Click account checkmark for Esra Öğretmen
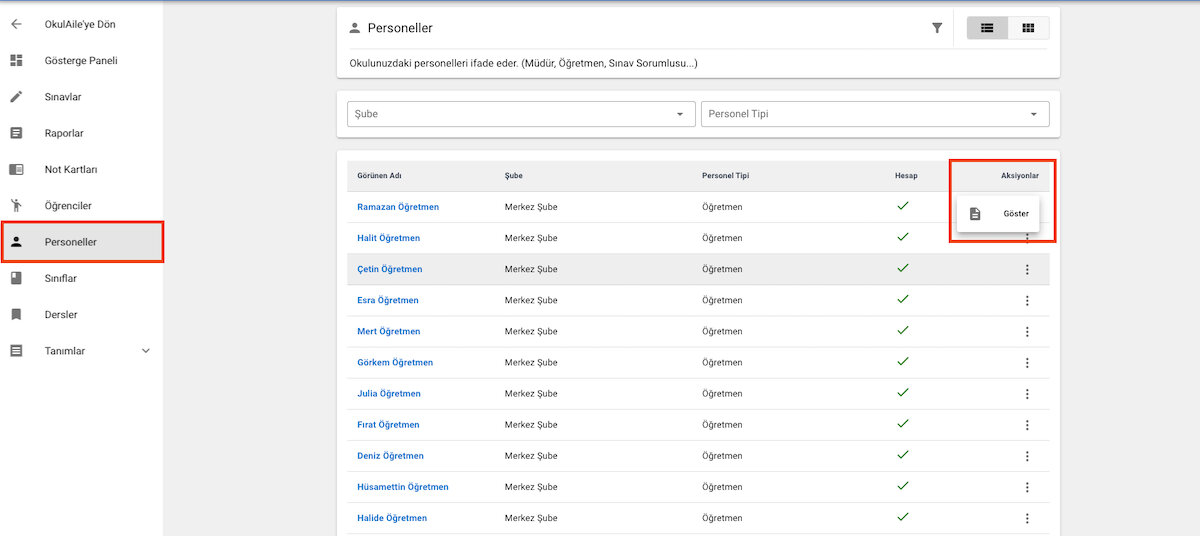The image size is (1200, 536). (903, 299)
